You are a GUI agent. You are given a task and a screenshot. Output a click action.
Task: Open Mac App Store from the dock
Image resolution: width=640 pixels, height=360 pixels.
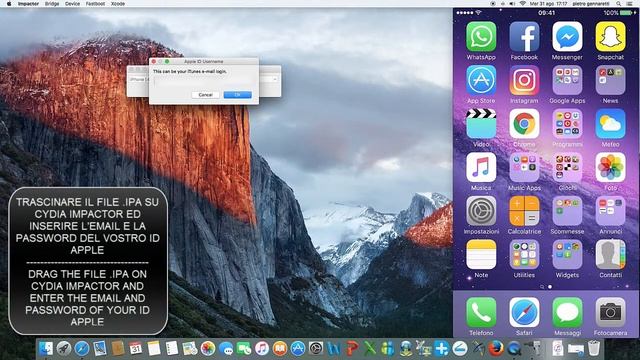click(298, 349)
